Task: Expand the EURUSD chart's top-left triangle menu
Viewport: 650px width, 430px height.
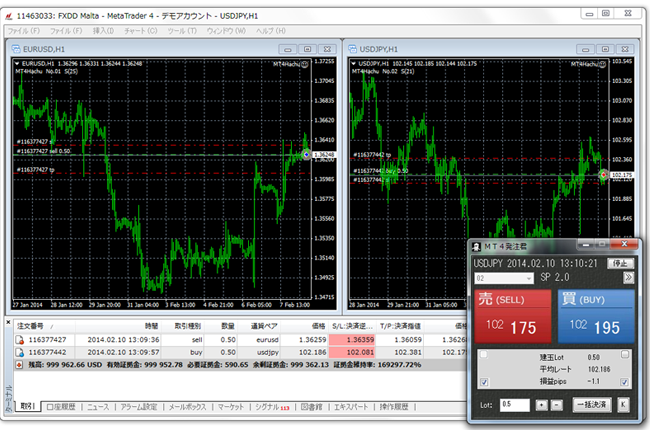Action: click(x=17, y=63)
